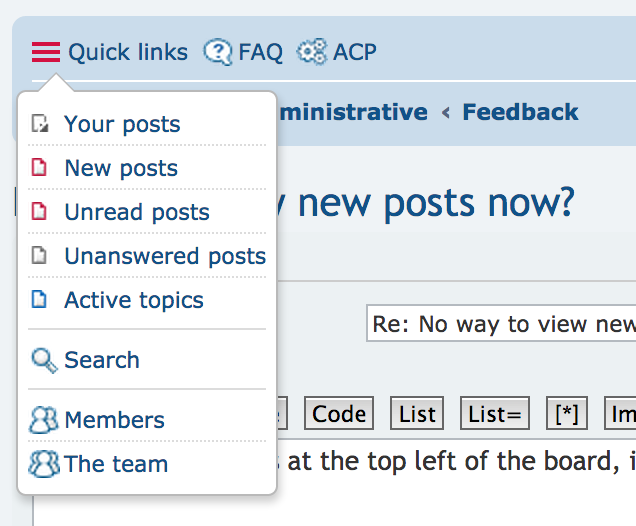Open the FAQ link text
This screenshot has width=636, height=526.
pos(260,52)
